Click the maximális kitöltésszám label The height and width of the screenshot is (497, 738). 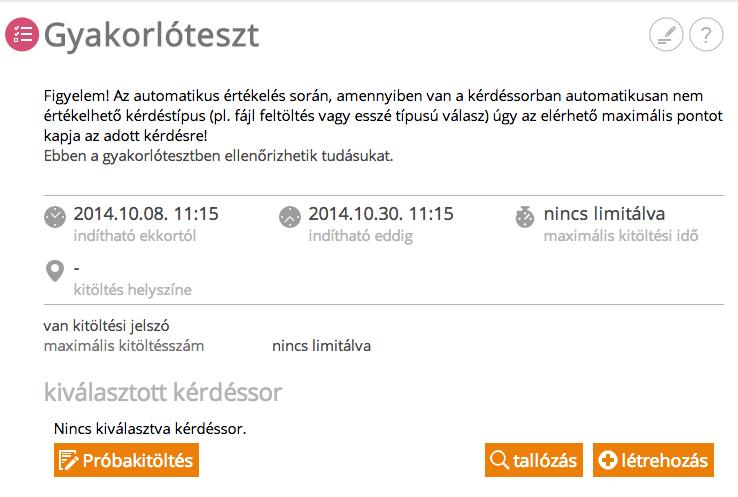[x=124, y=346]
